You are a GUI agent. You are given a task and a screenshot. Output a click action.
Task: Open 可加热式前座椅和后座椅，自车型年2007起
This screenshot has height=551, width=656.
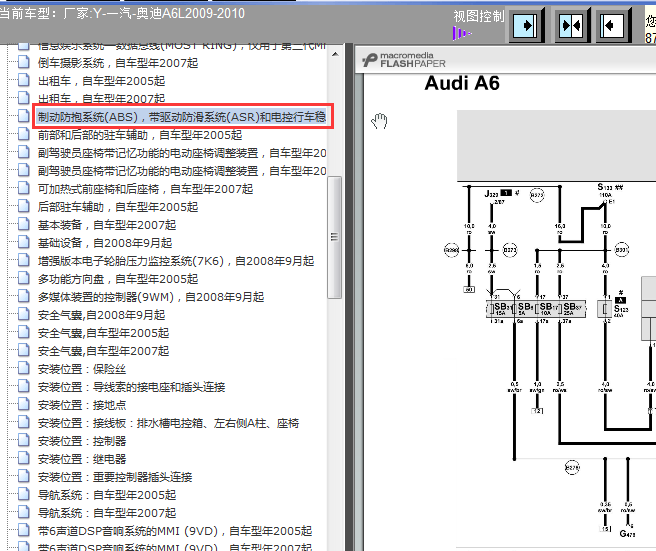[145, 189]
